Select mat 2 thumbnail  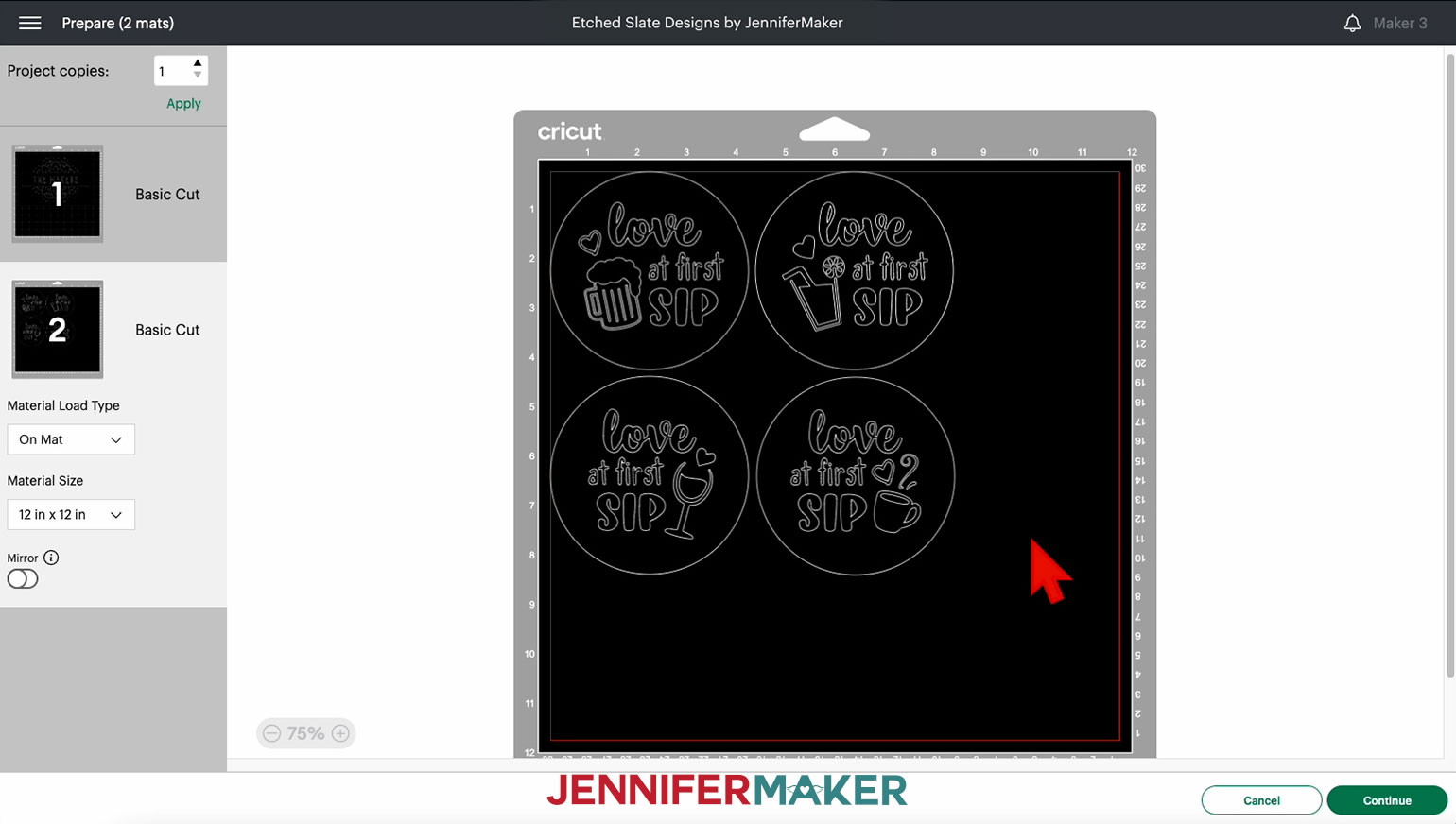58,329
